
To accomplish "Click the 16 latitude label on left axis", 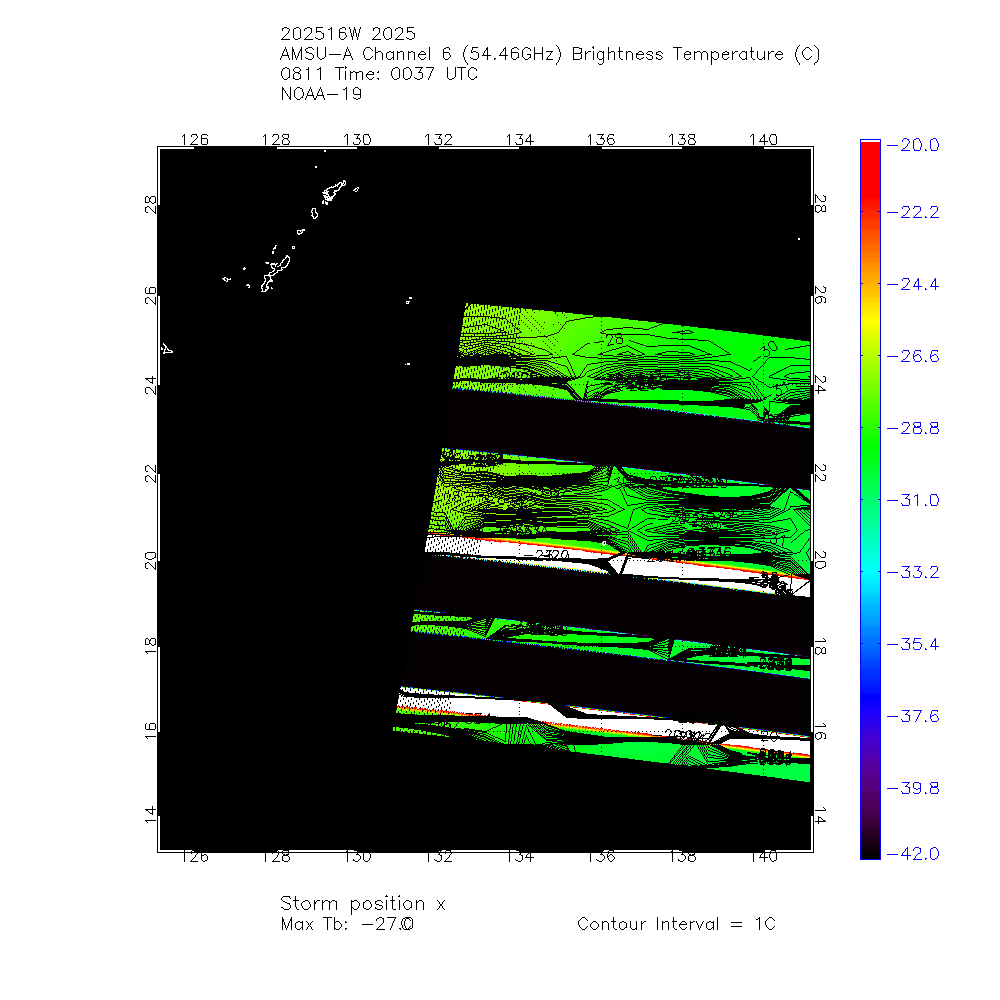I will (x=151, y=730).
